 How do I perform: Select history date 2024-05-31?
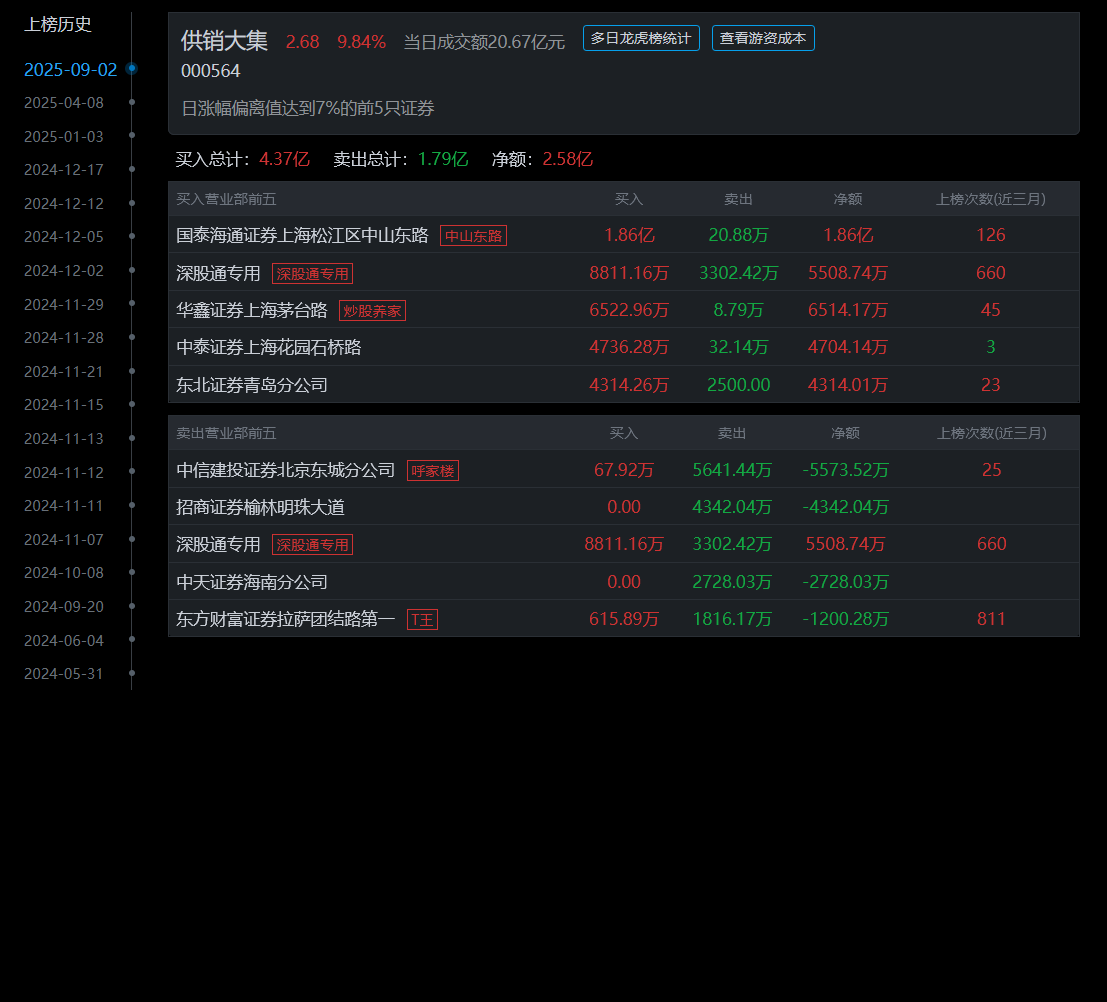coord(64,674)
